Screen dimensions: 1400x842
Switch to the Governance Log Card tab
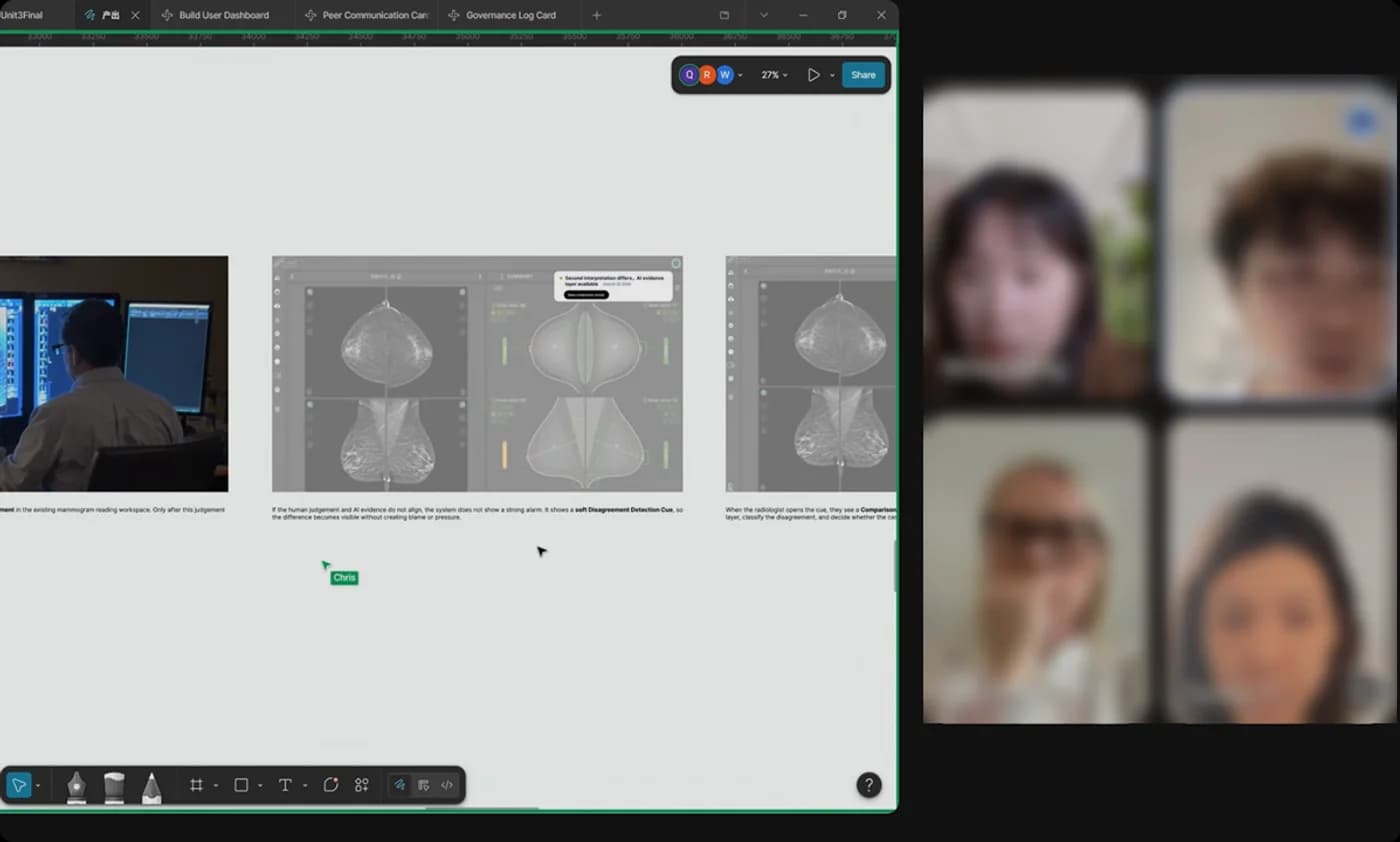click(510, 15)
